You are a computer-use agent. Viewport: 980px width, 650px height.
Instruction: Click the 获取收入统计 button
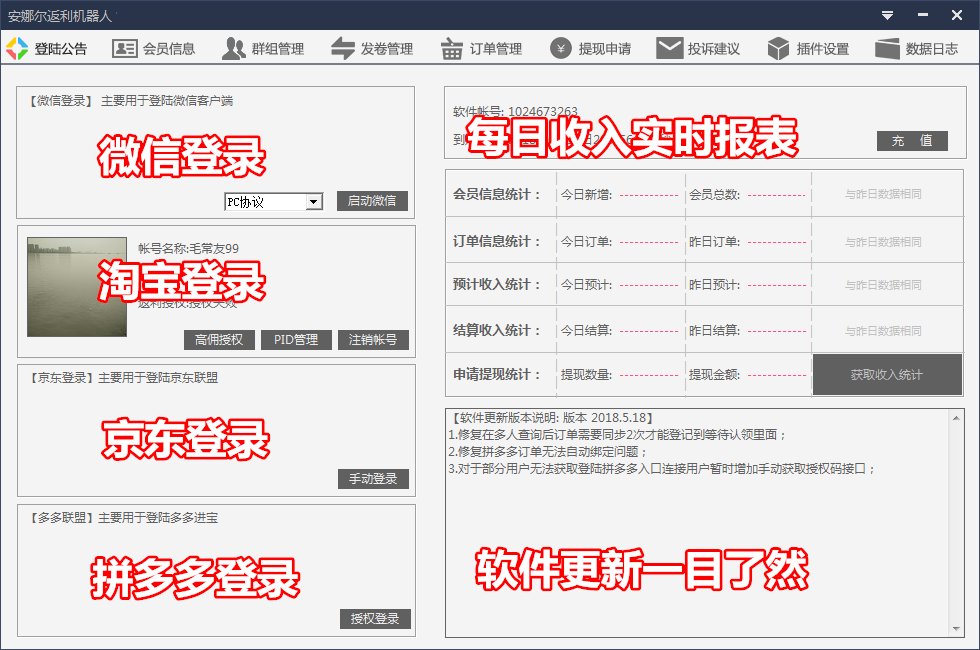887,375
